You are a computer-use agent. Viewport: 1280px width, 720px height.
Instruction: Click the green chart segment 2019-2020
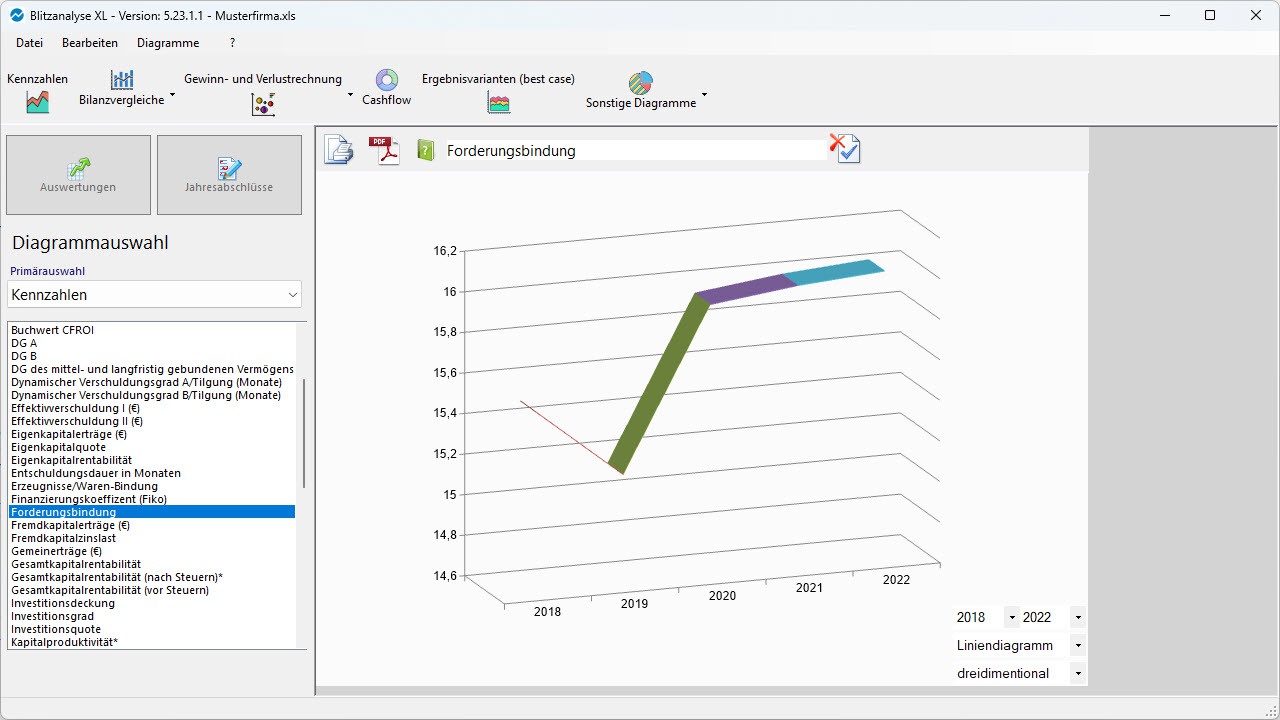click(659, 384)
